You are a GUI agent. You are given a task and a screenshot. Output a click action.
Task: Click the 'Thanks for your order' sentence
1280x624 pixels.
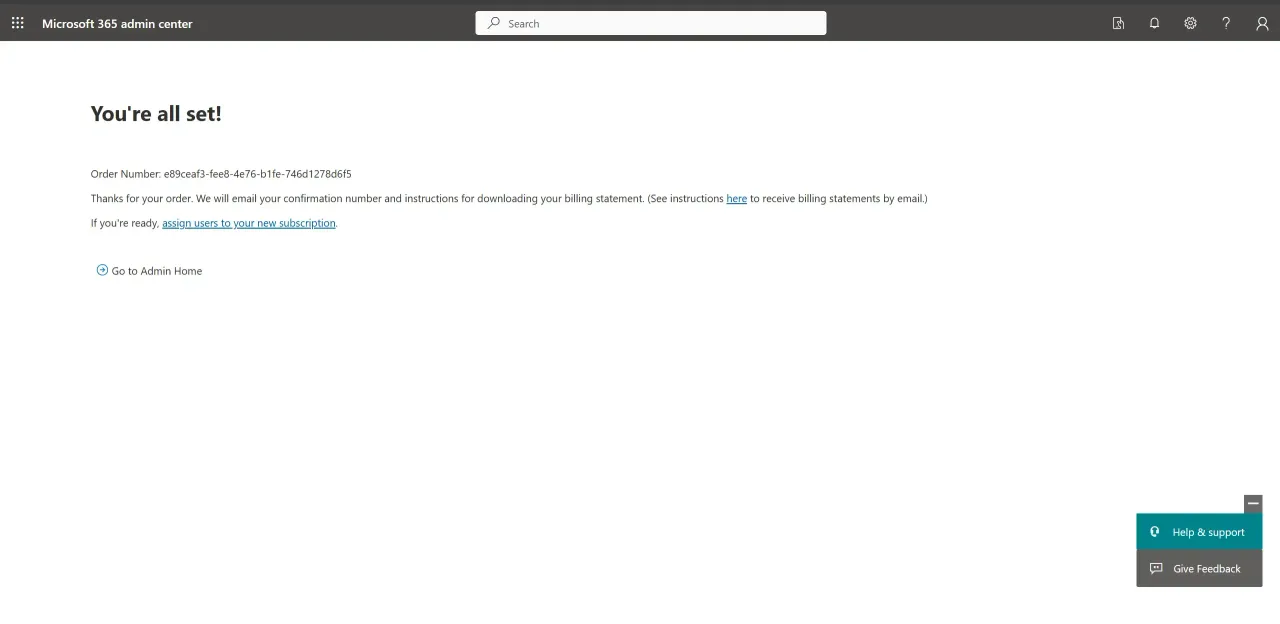click(x=509, y=199)
